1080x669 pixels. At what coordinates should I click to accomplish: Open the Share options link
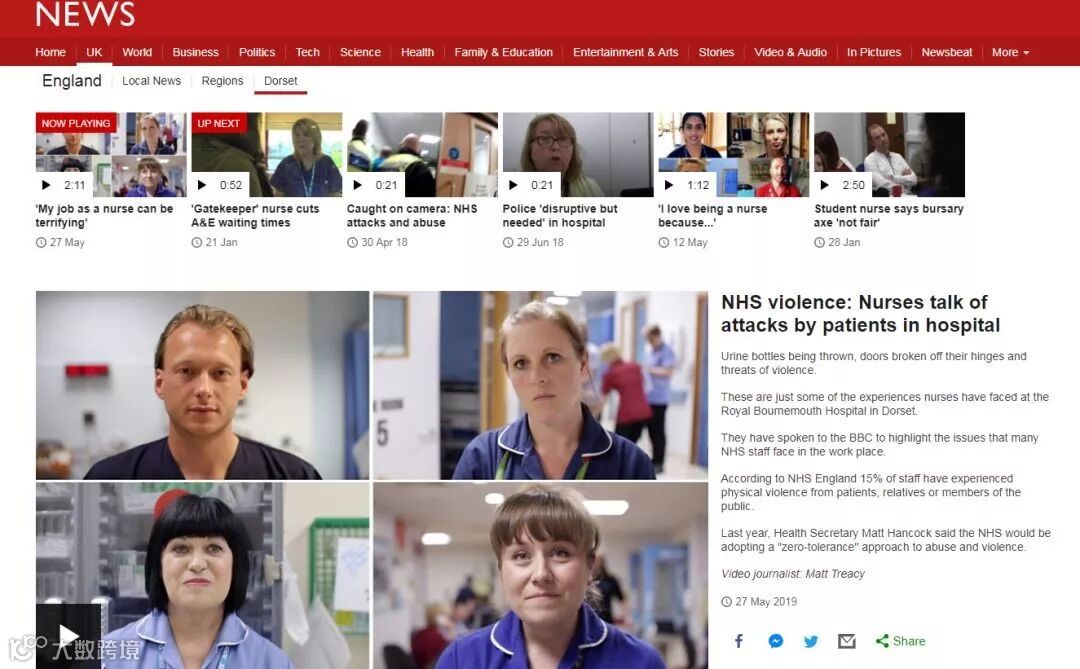tap(900, 641)
